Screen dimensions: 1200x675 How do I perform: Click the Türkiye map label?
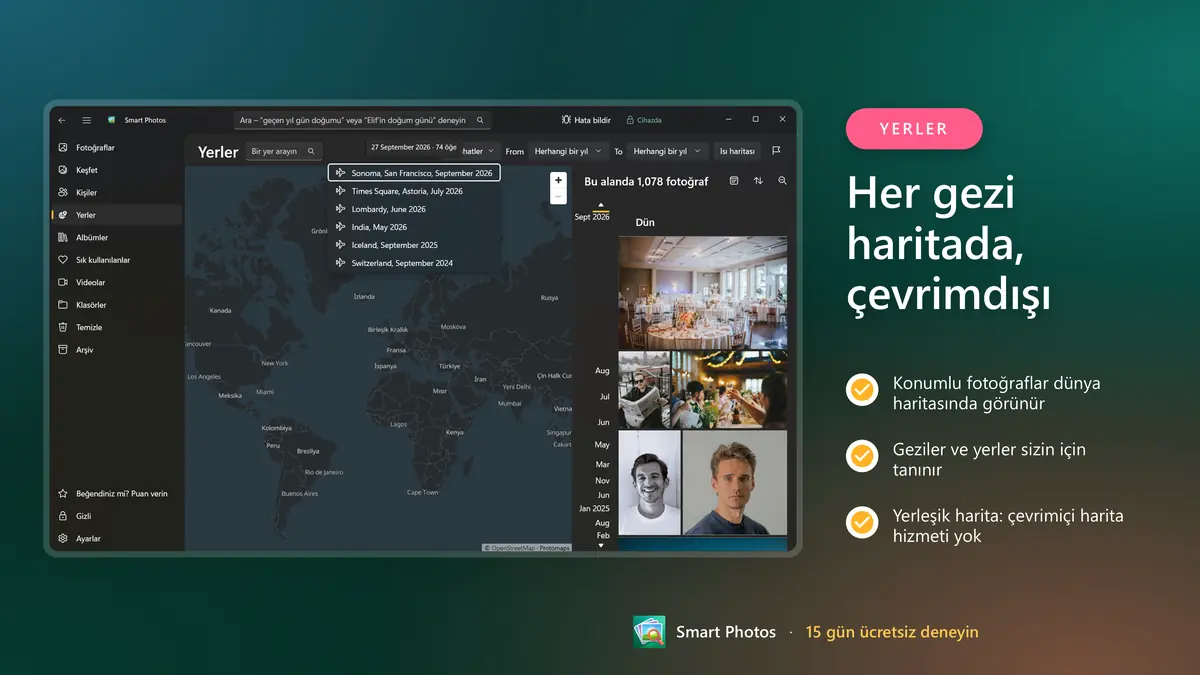coord(450,366)
